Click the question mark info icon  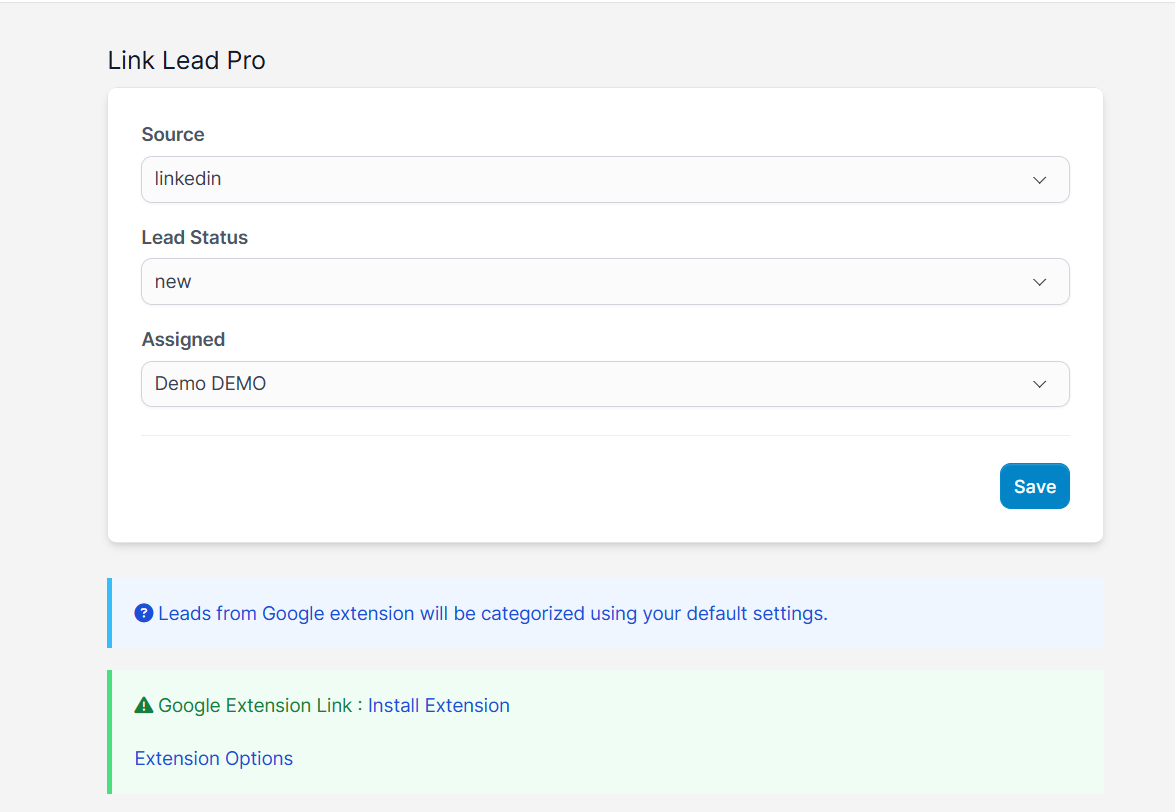point(144,613)
